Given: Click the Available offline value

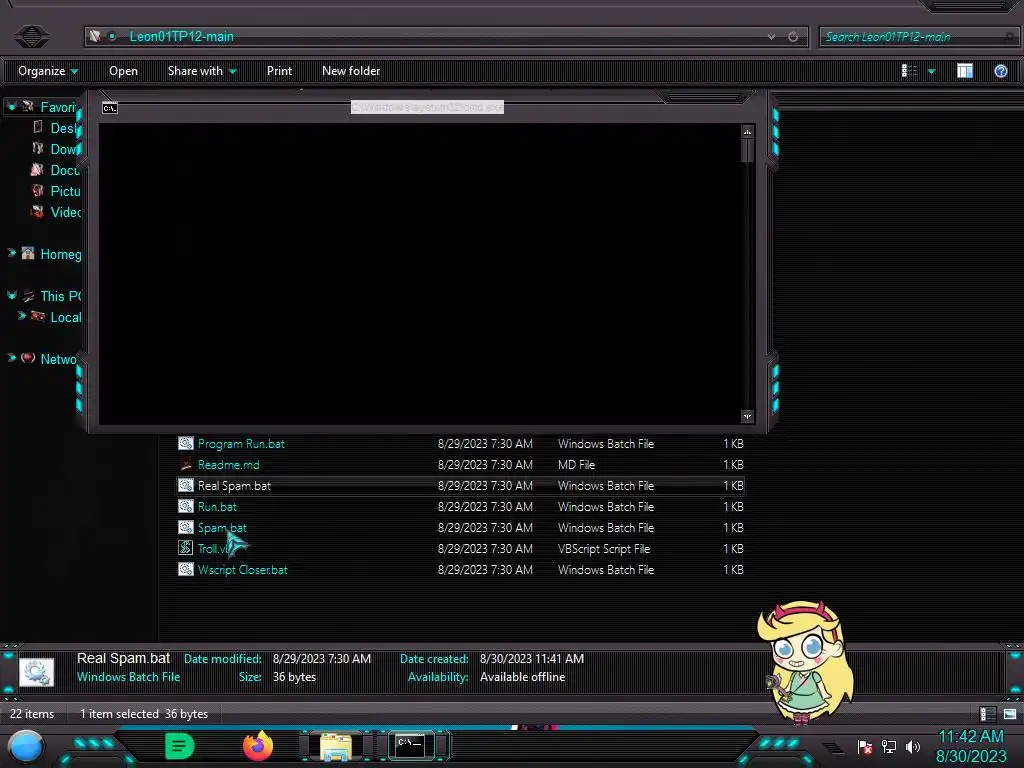Looking at the screenshot, I should click(522, 677).
